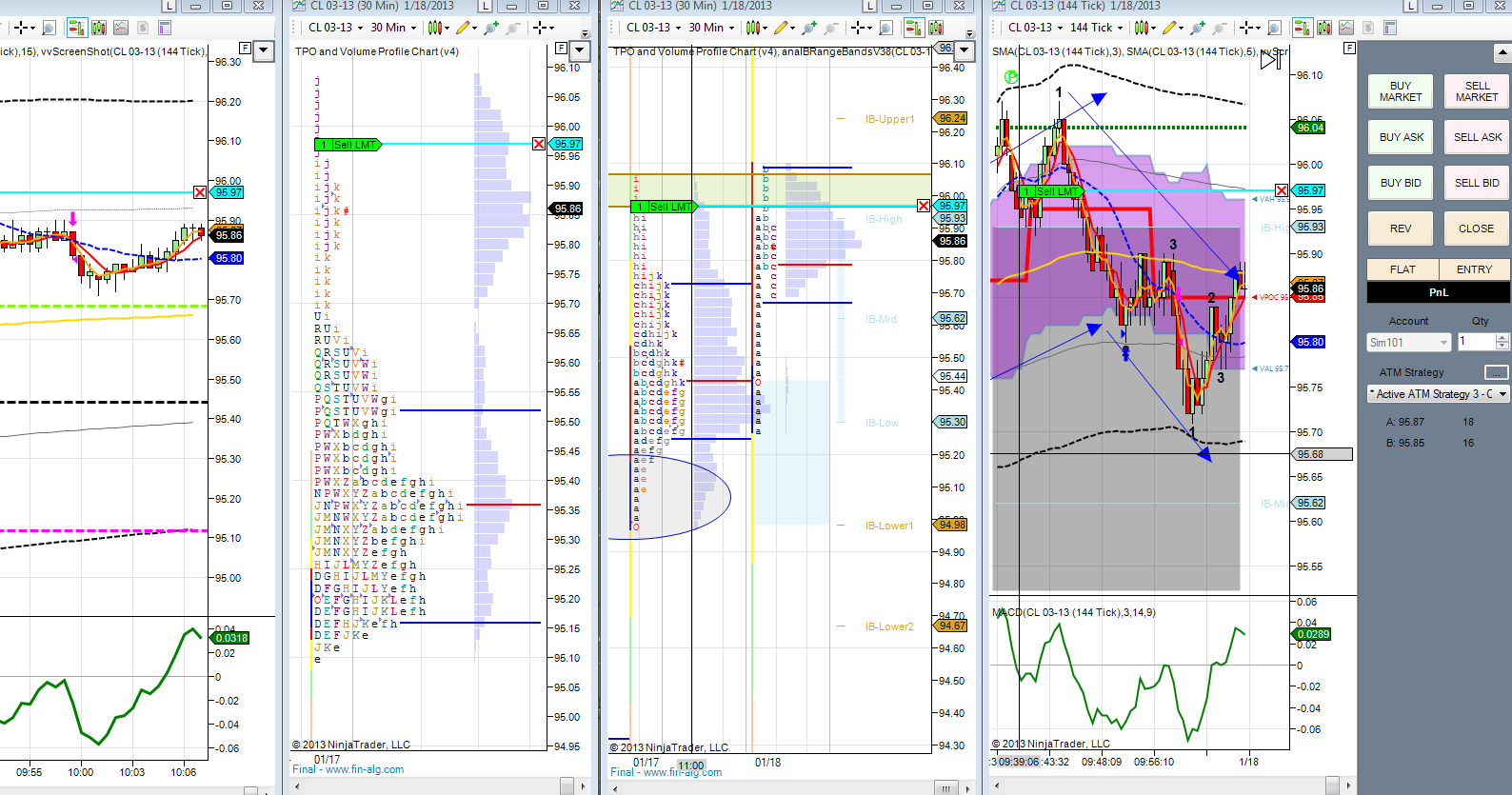Open properties icon in 144 Tick chart toolbar
Screen dimensions: 1512x795
coord(1390,28)
